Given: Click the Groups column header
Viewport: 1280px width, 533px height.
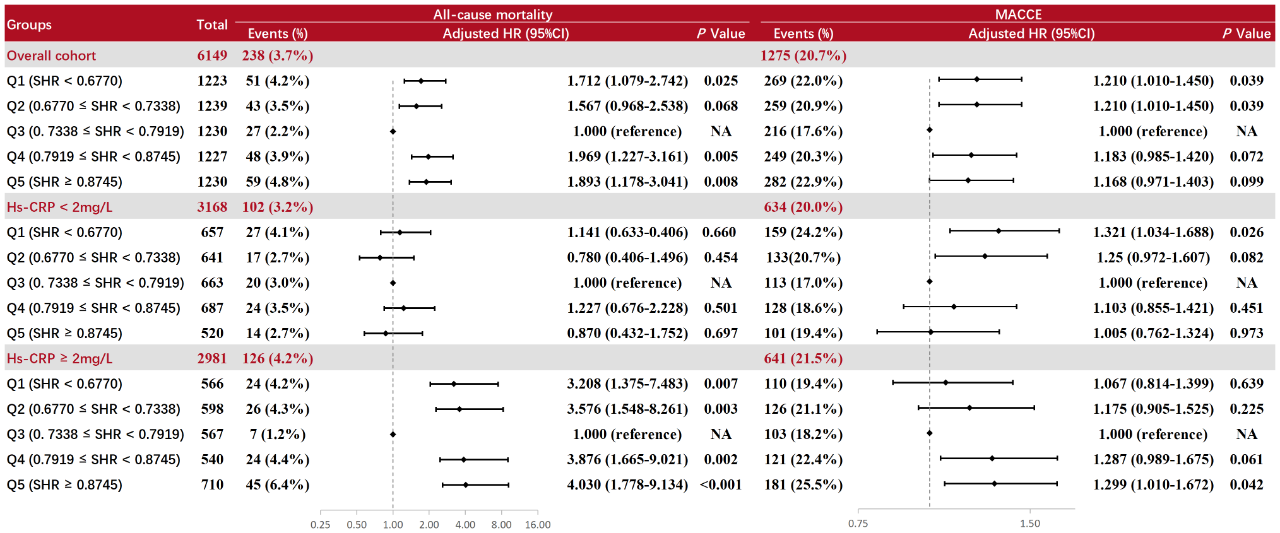Looking at the screenshot, I should tap(28, 24).
